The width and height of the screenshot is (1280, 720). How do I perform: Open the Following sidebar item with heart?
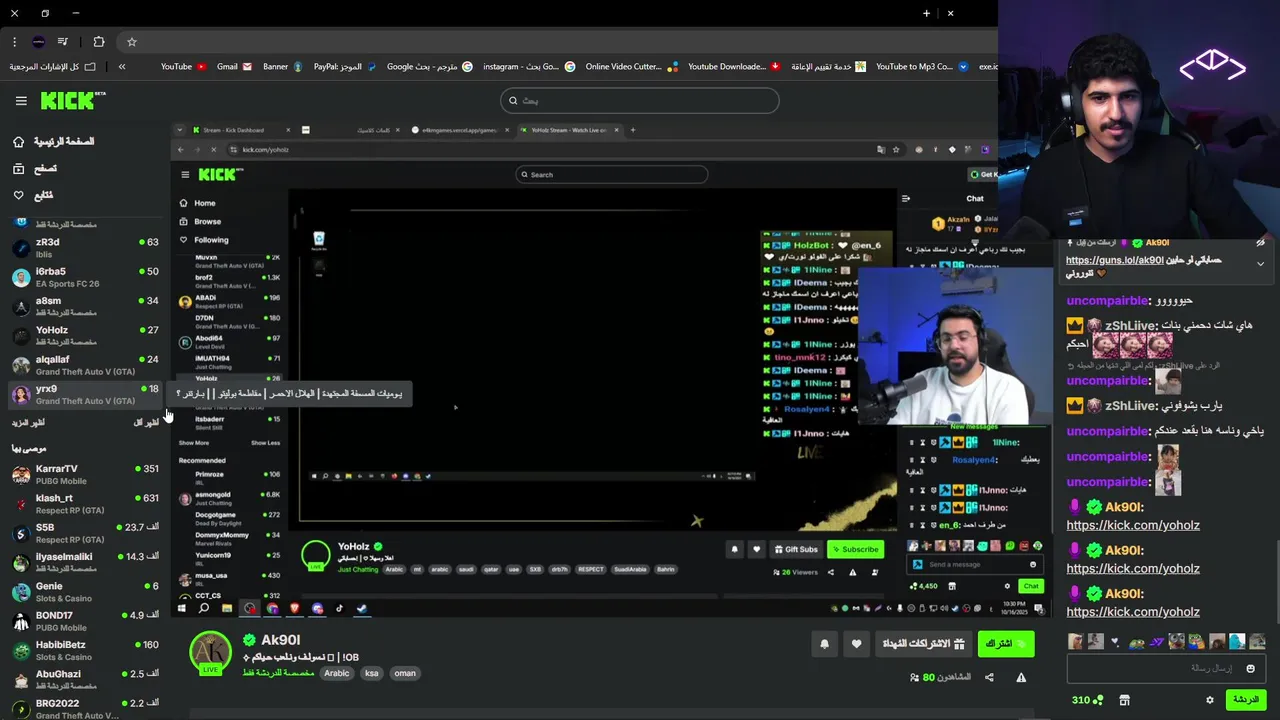click(x=33, y=196)
